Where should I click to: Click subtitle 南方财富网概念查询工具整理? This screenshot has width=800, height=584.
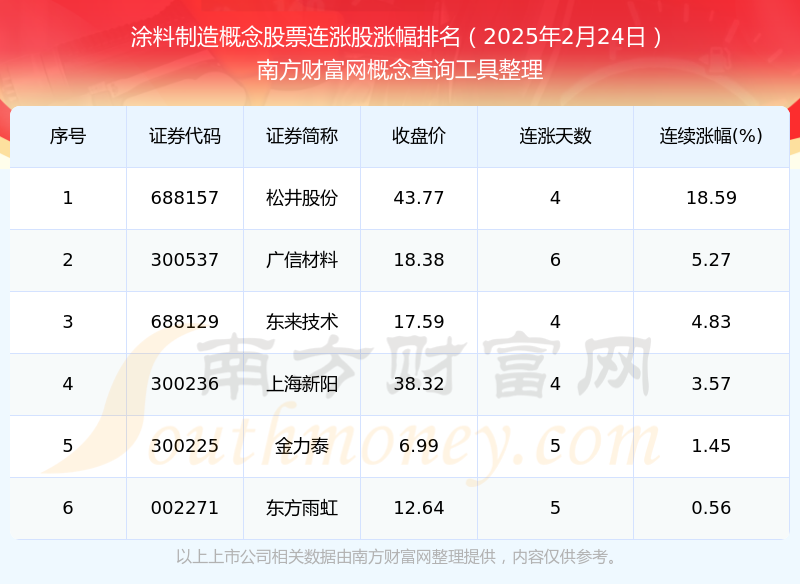click(400, 70)
